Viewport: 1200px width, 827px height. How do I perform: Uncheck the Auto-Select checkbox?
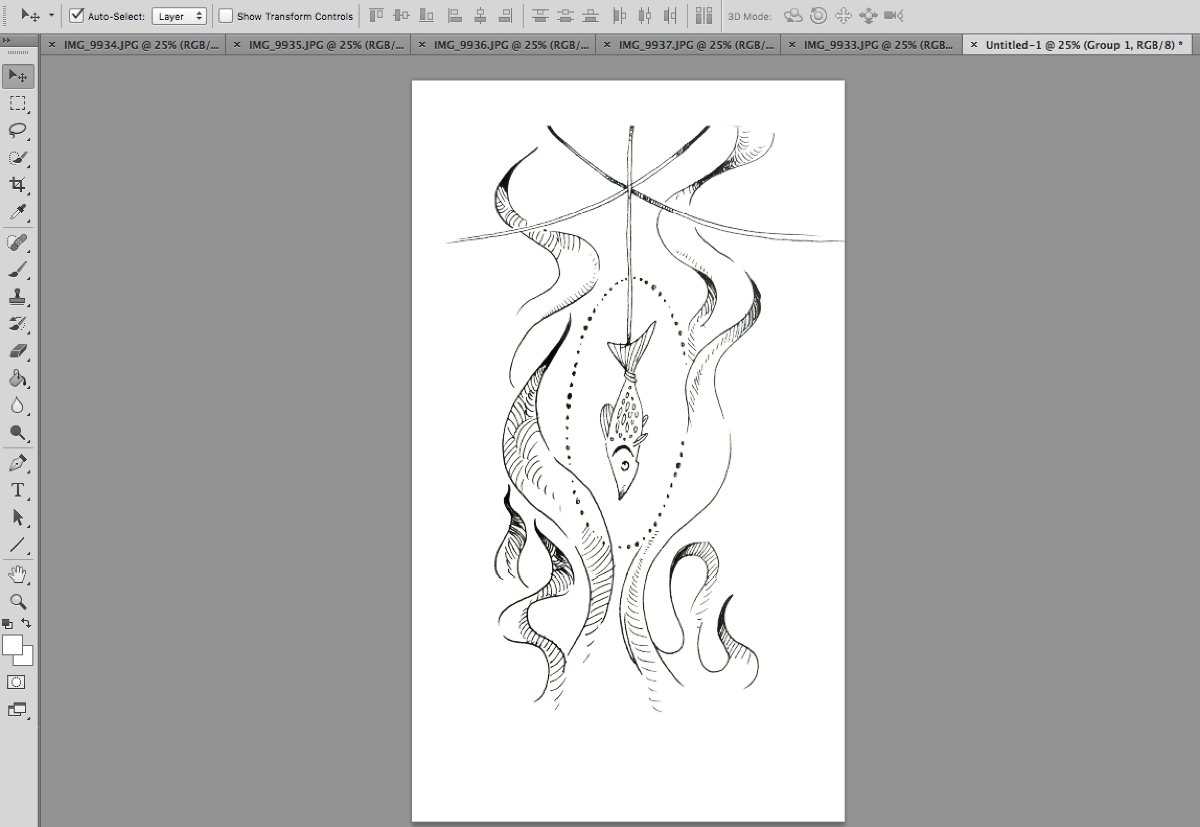pos(77,16)
